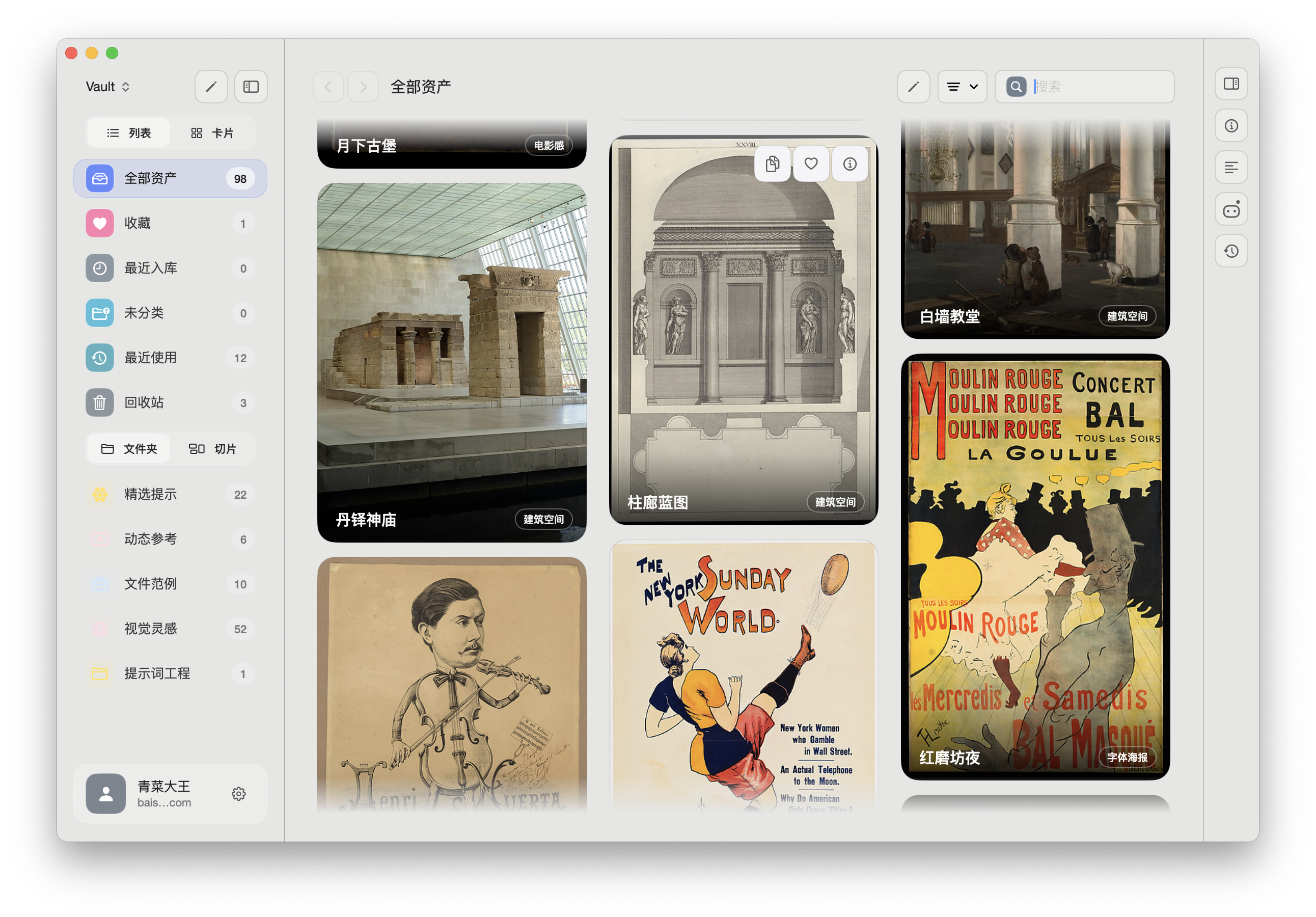Viewport: 1316px width, 917px height.
Task: Open the robot assistant icon
Action: point(1231,209)
